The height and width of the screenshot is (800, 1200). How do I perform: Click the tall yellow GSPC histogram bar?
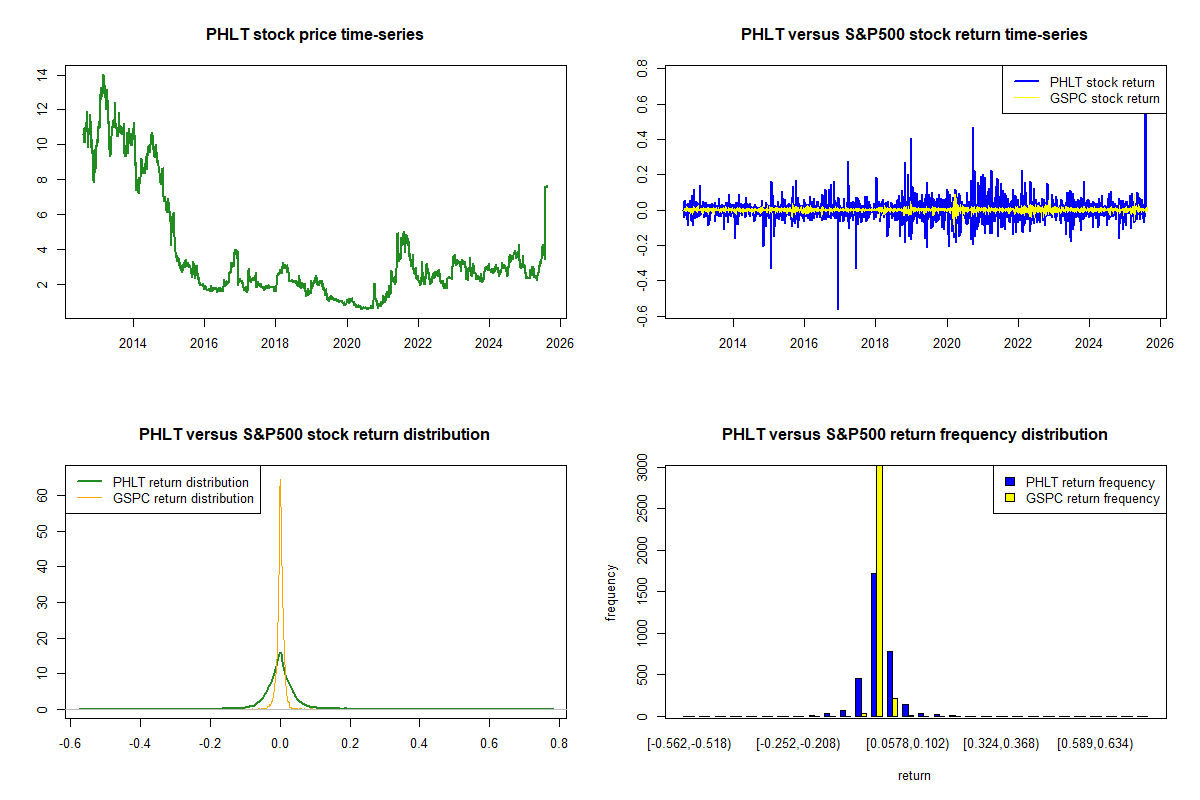(879, 590)
